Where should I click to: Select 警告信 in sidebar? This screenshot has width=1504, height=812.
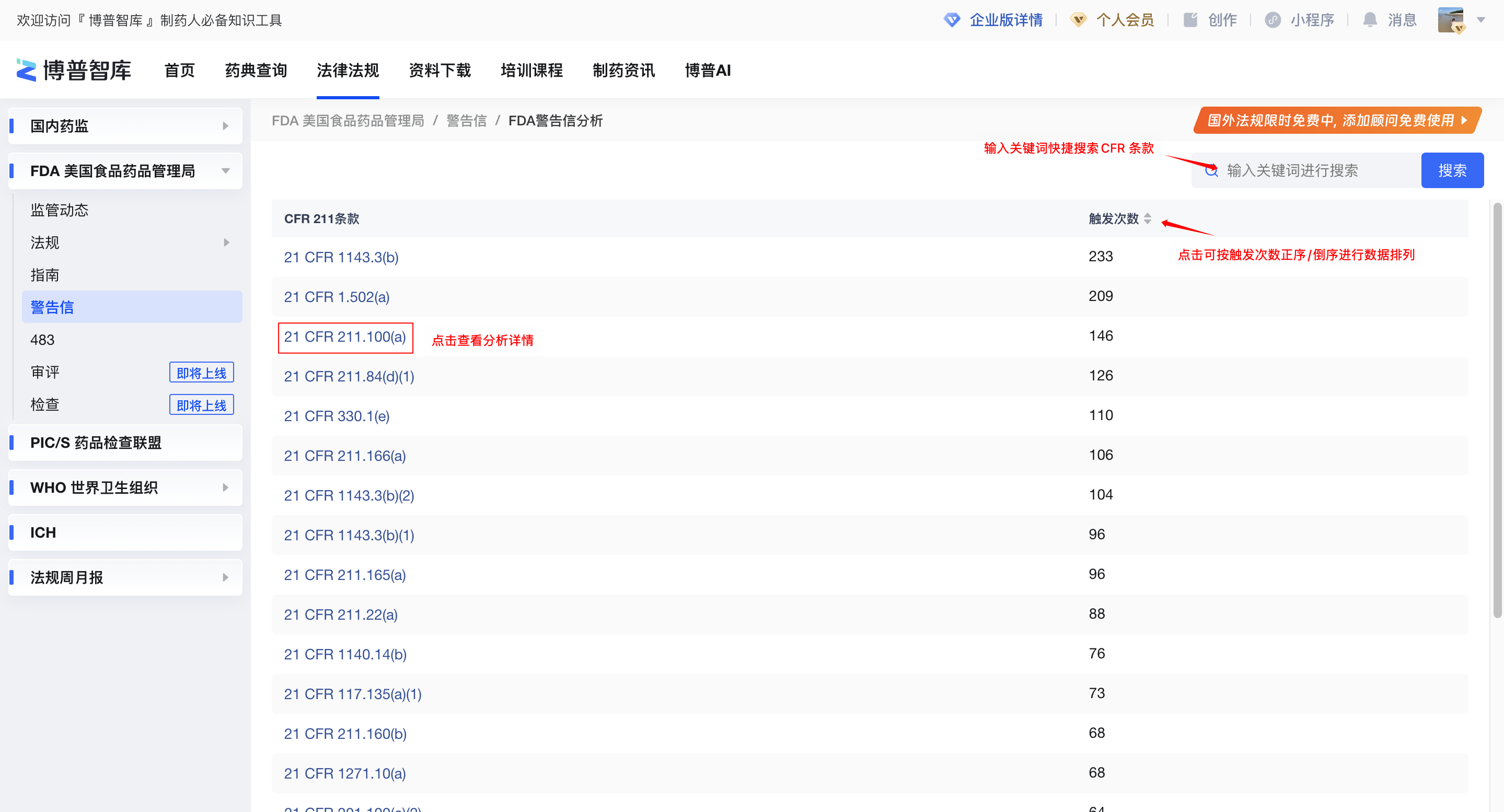[132, 307]
